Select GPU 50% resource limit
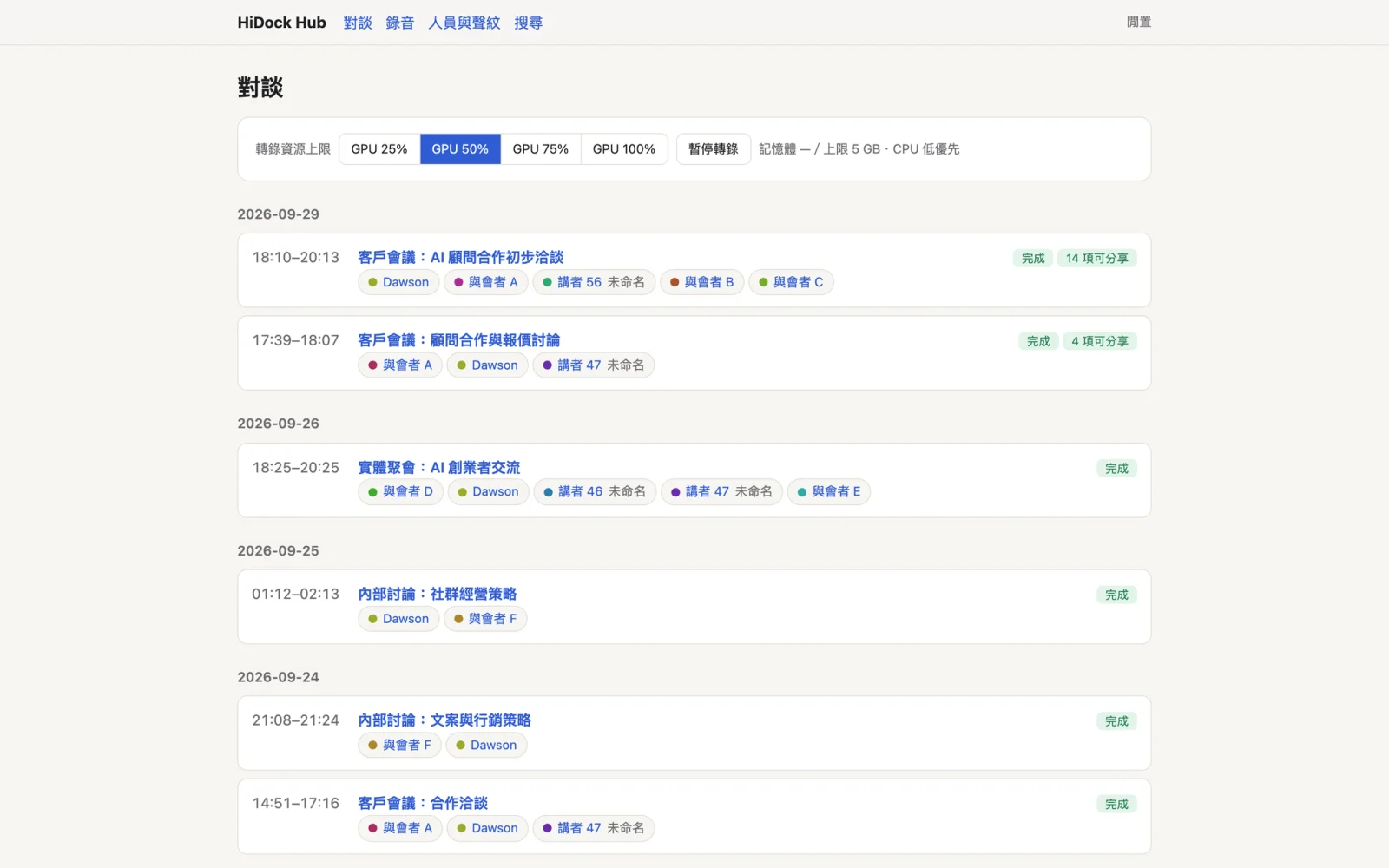The height and width of the screenshot is (868, 1389). 460,149
